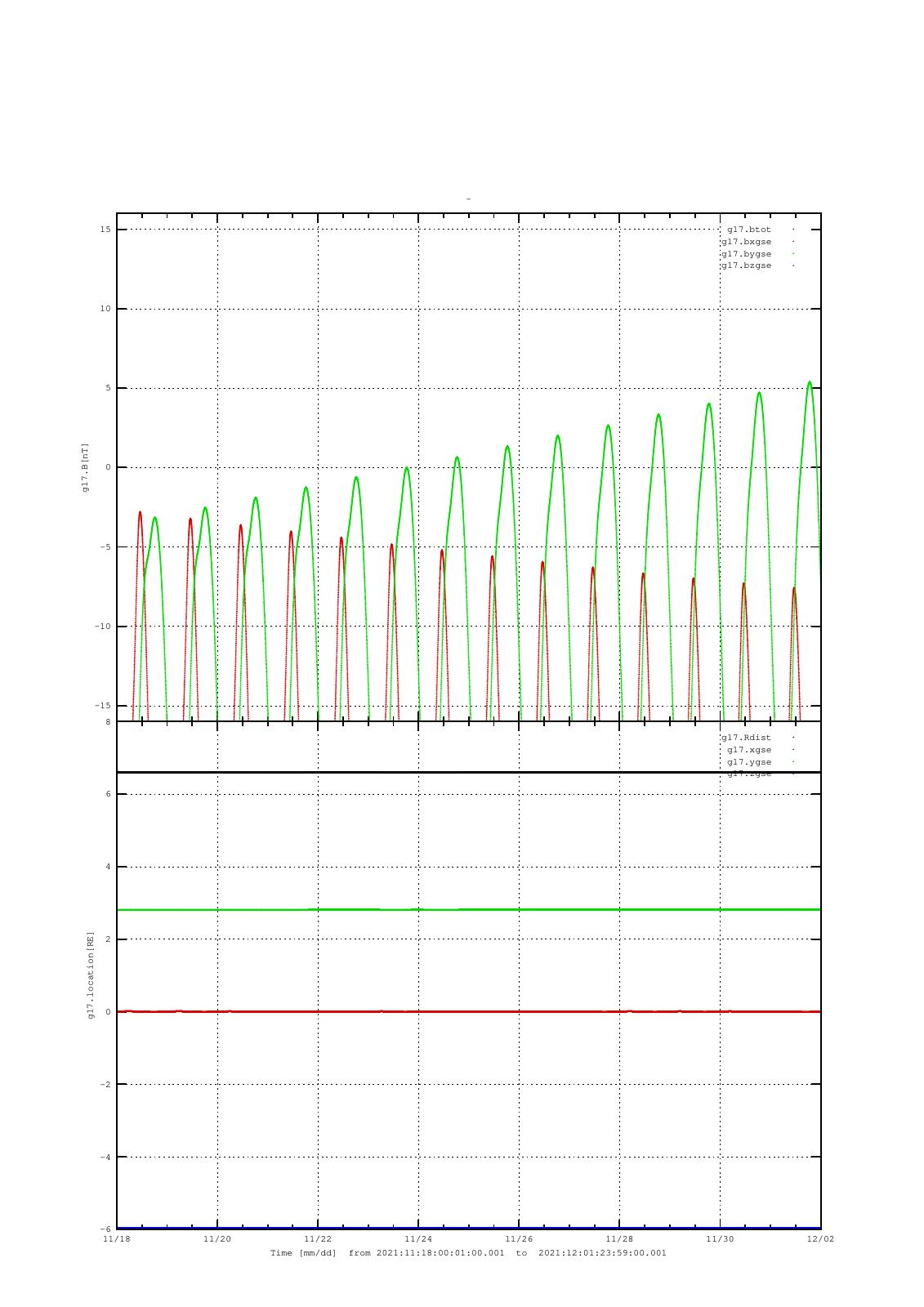924x1307 pixels.
Task: Click the 8 tick label on location axis
Action: tap(108, 722)
